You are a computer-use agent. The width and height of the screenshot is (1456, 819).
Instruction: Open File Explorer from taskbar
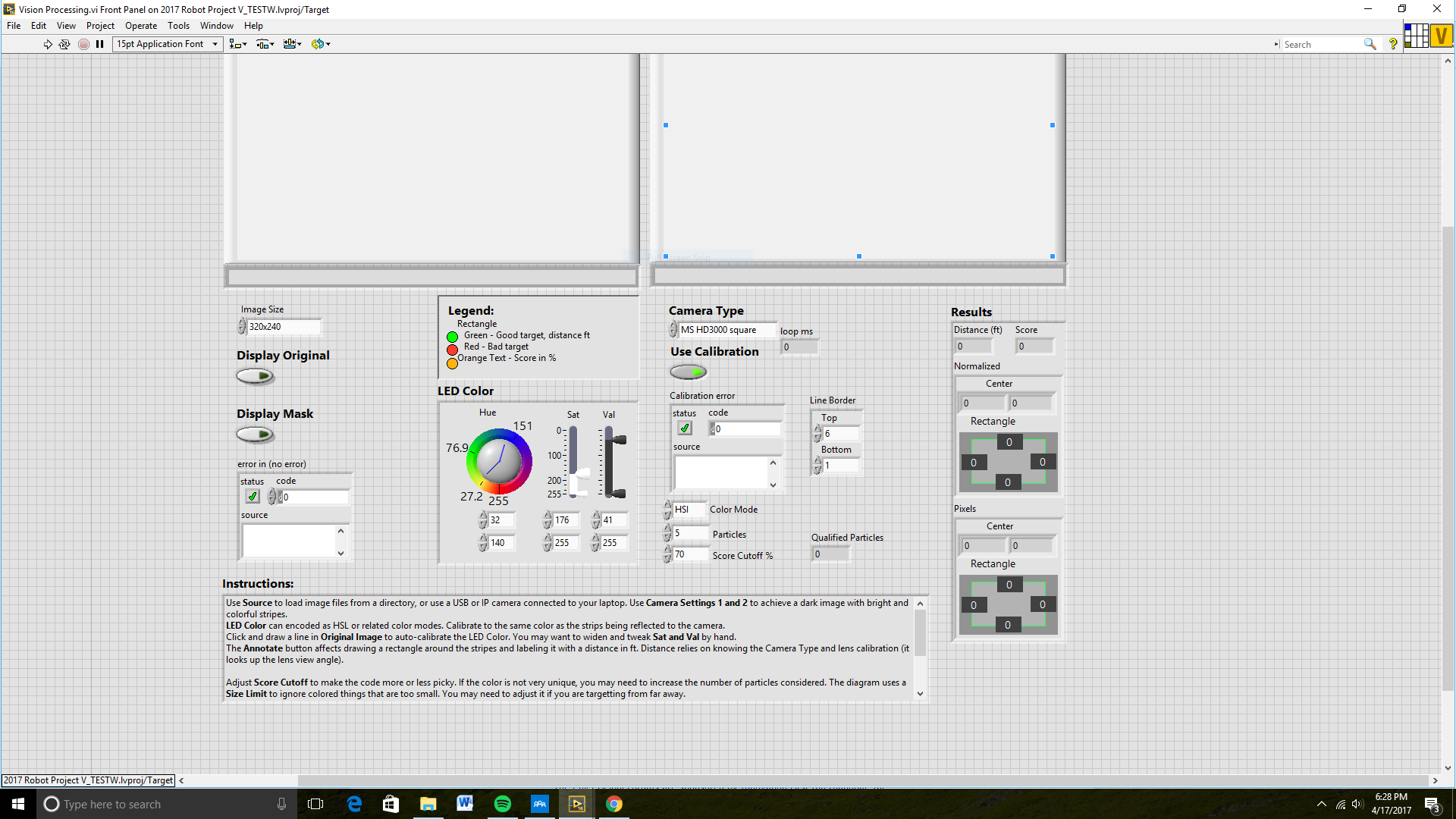click(x=428, y=804)
